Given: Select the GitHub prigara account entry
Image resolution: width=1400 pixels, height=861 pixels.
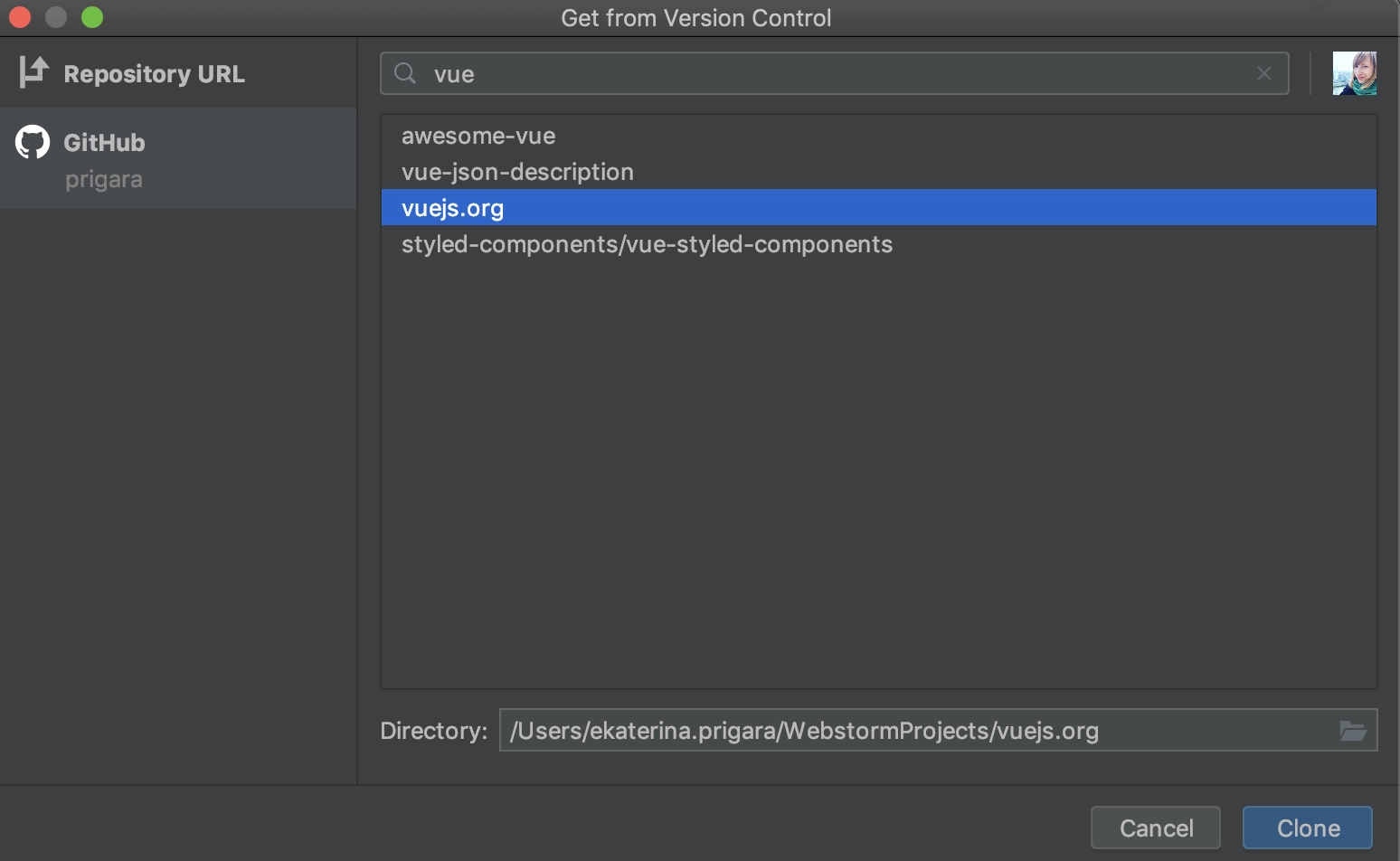Looking at the screenshot, I should point(178,159).
